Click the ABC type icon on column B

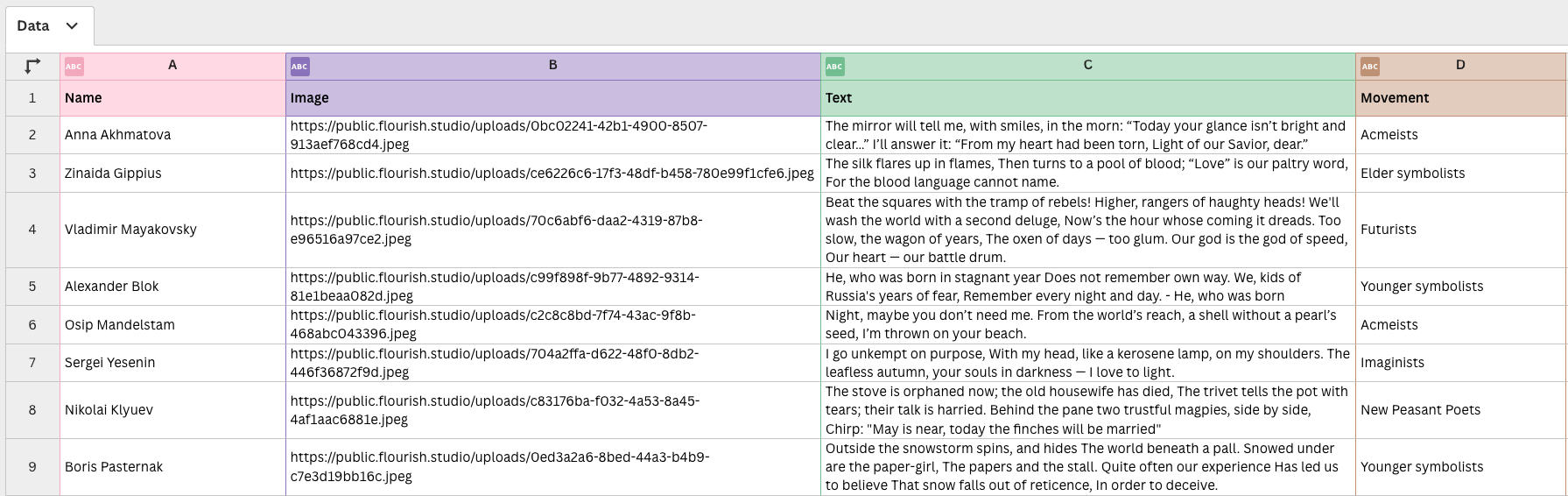pos(299,67)
